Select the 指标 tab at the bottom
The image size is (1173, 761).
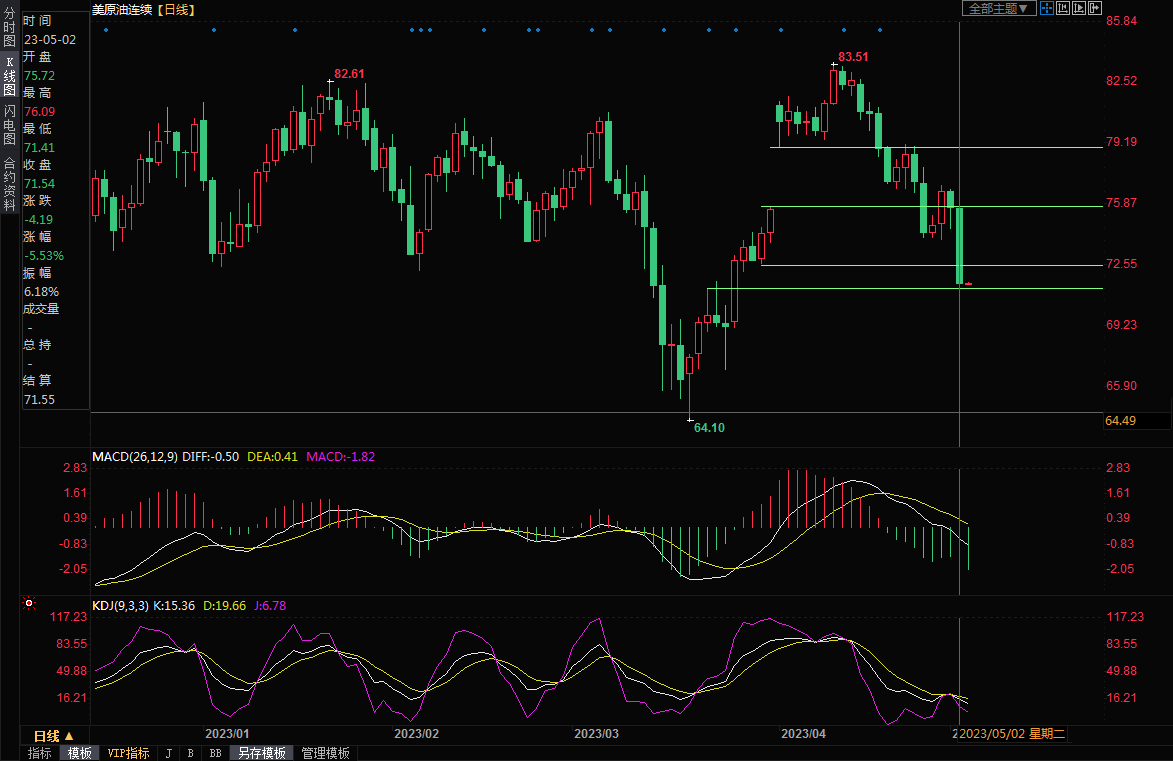[x=40, y=753]
